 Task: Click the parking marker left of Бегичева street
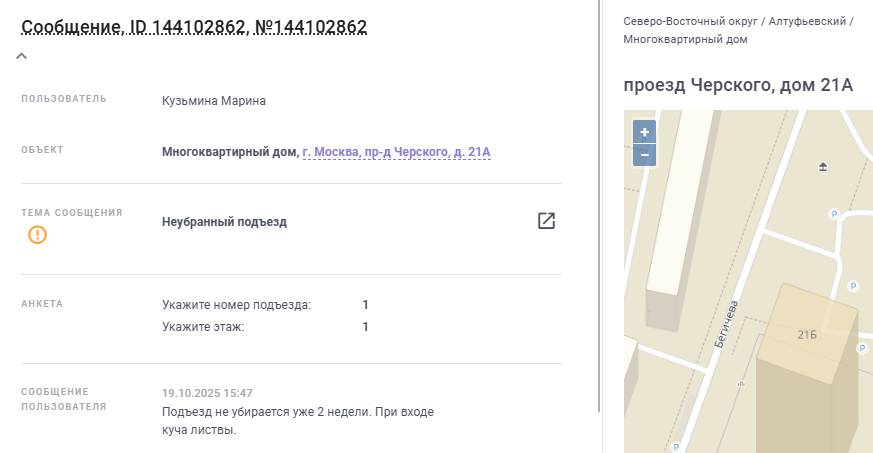click(x=676, y=447)
